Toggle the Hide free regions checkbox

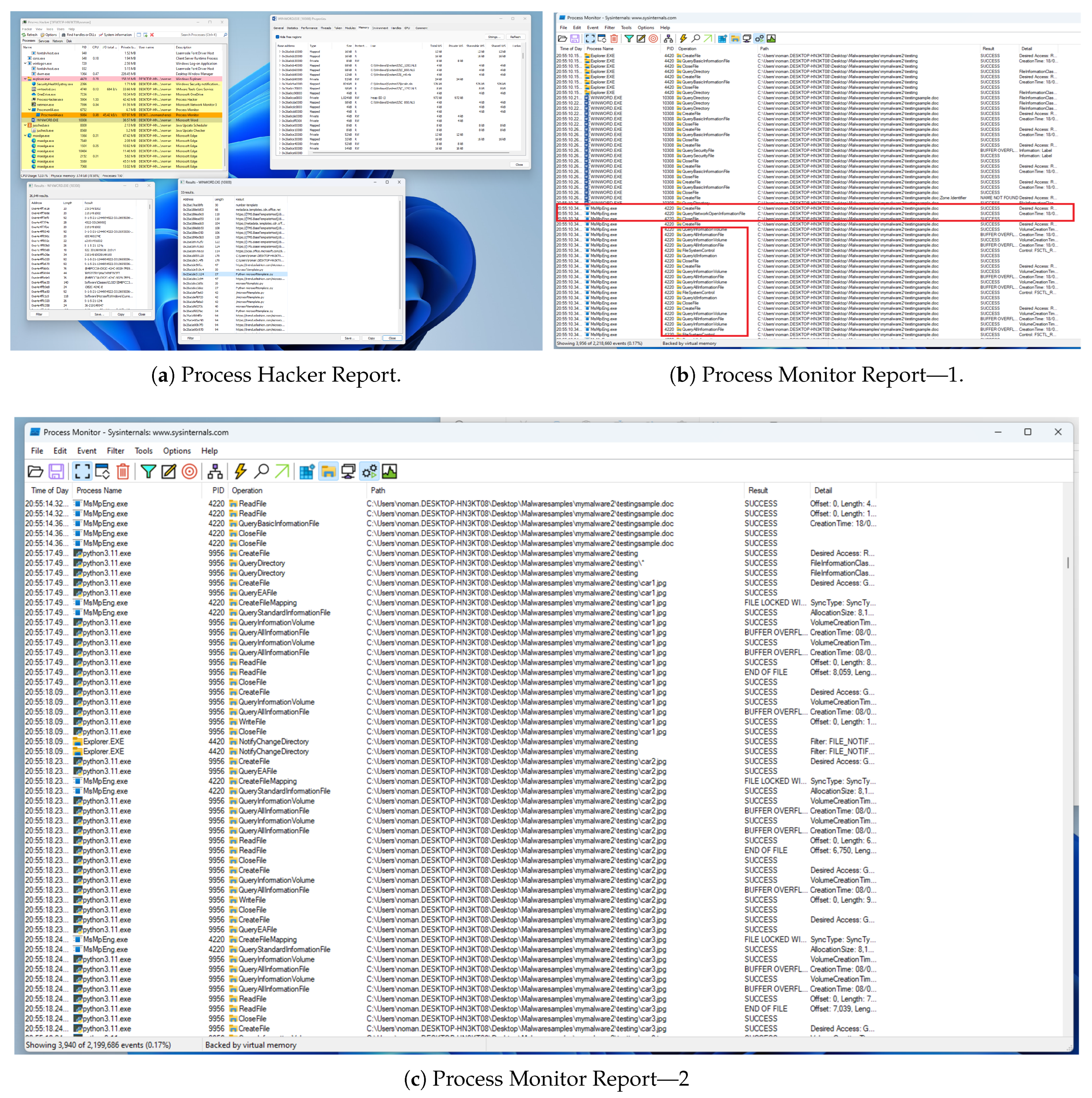coord(277,37)
